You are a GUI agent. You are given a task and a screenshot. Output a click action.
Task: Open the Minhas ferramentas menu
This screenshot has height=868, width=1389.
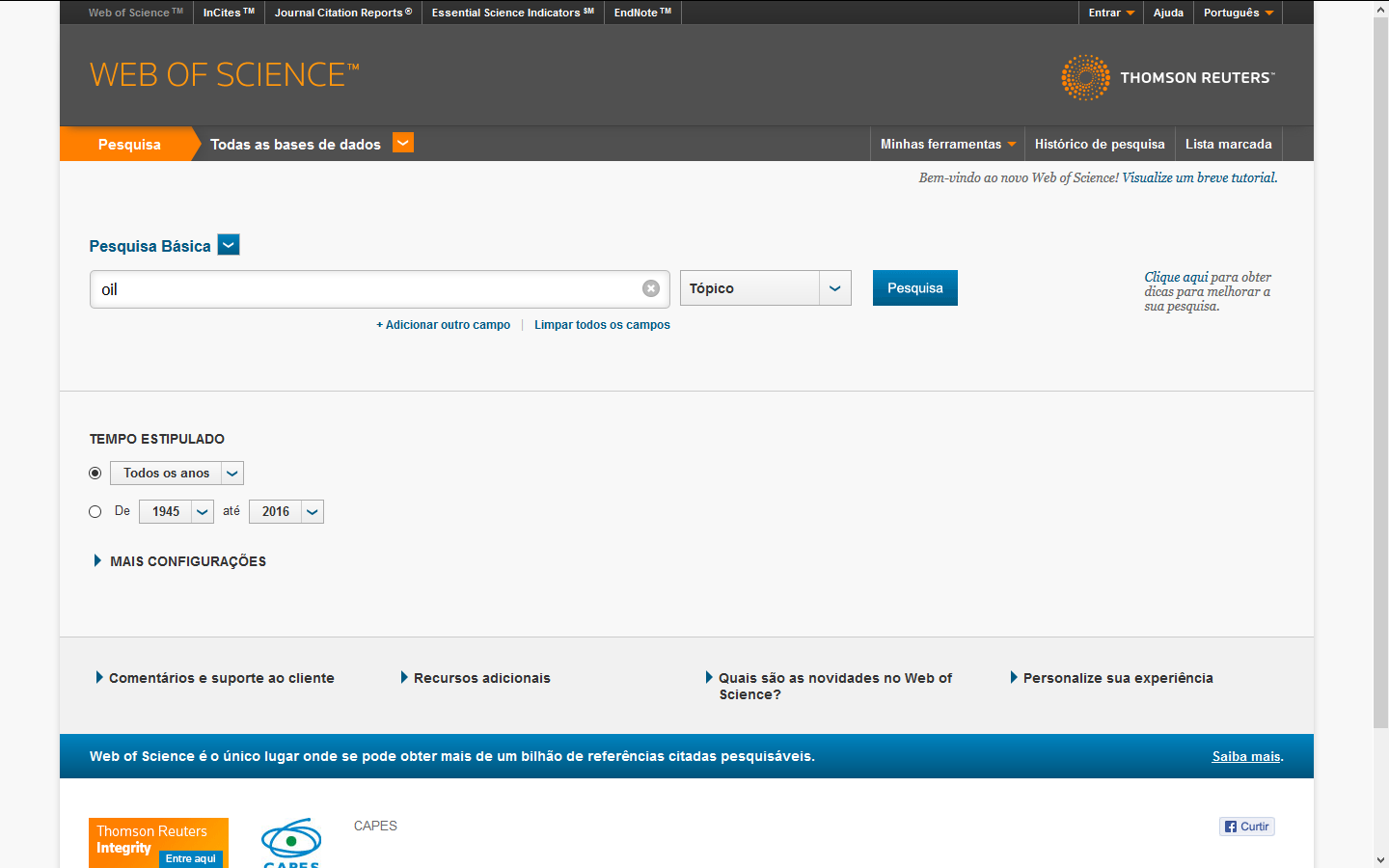pyautogui.click(x=947, y=144)
